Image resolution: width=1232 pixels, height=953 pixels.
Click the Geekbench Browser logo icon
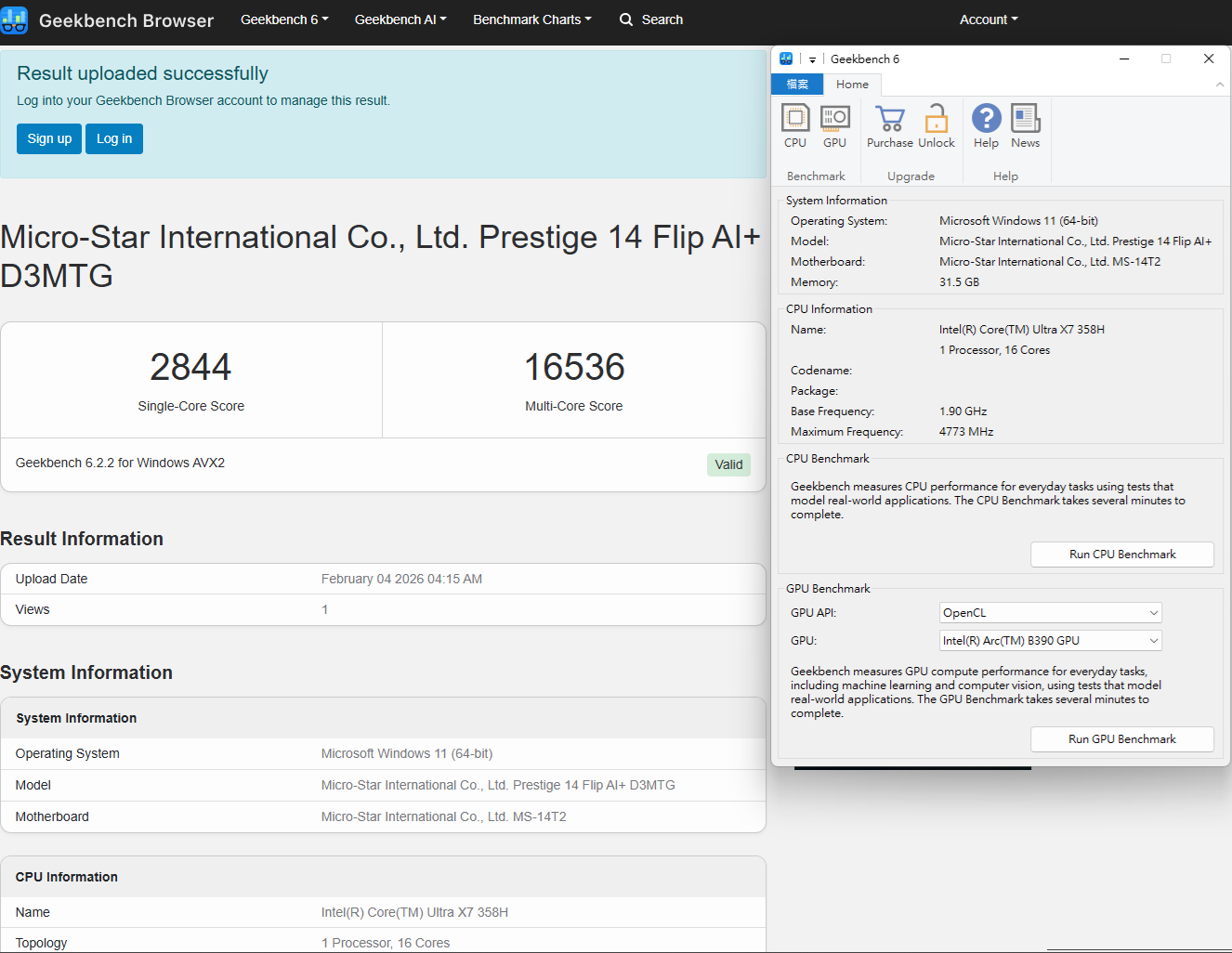click(15, 20)
